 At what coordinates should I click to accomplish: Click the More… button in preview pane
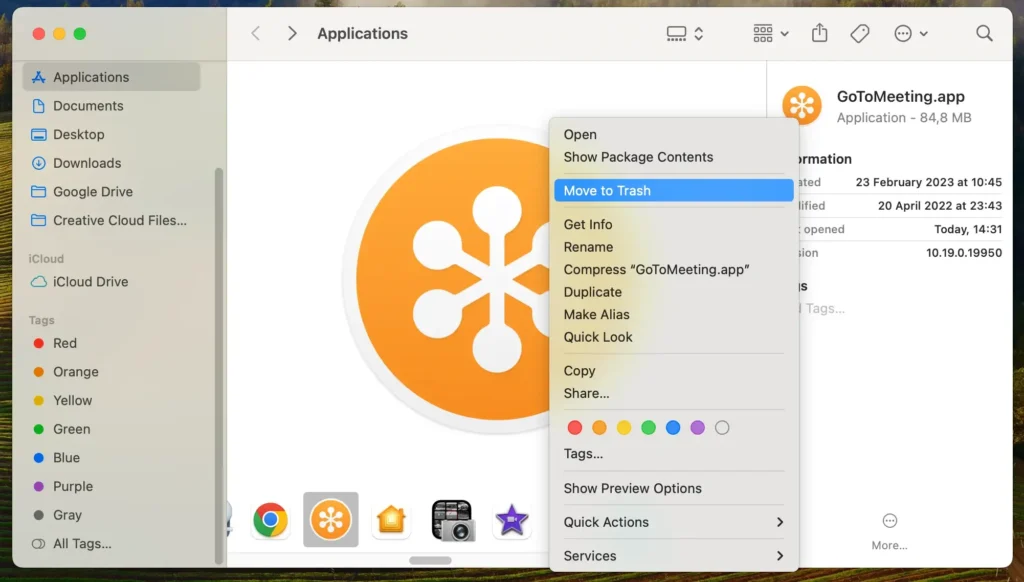pyautogui.click(x=889, y=532)
